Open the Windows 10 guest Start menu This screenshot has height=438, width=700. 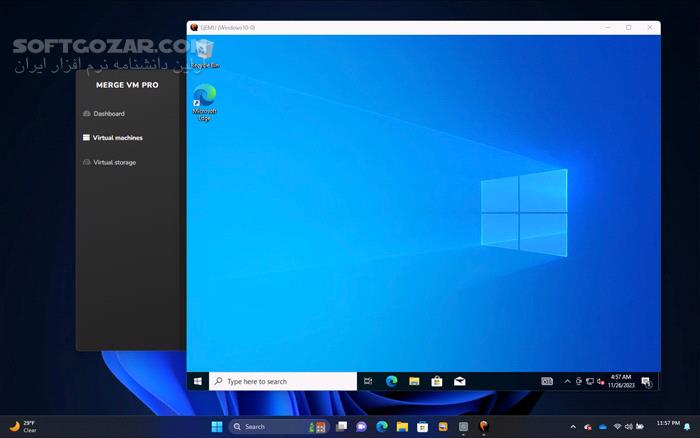198,381
